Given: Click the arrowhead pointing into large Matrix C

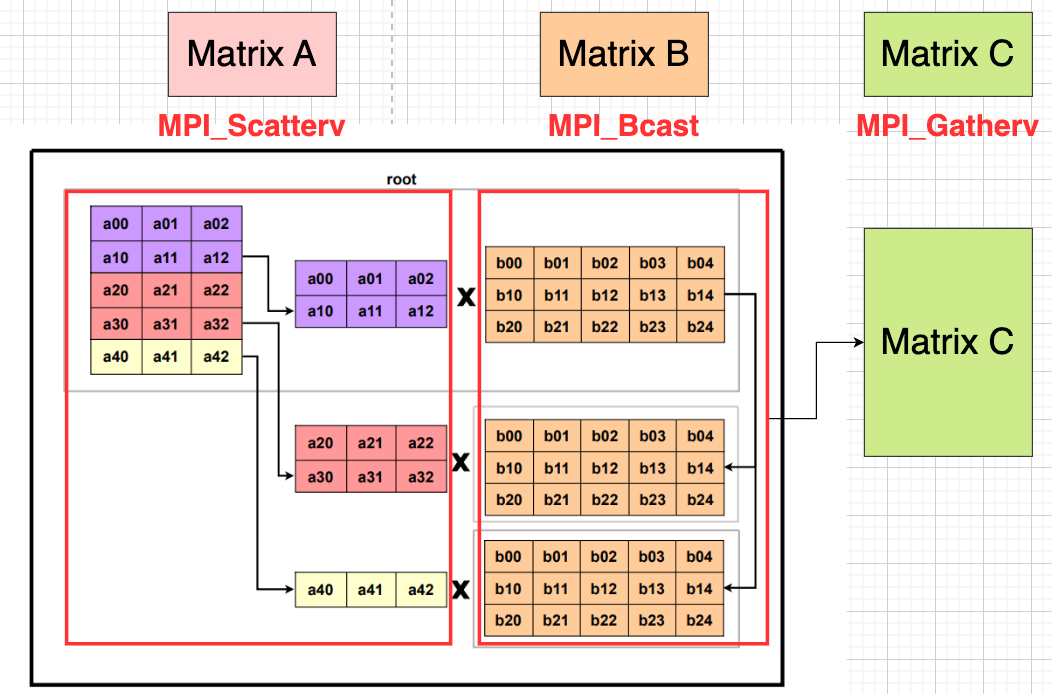Looking at the screenshot, I should (x=857, y=342).
